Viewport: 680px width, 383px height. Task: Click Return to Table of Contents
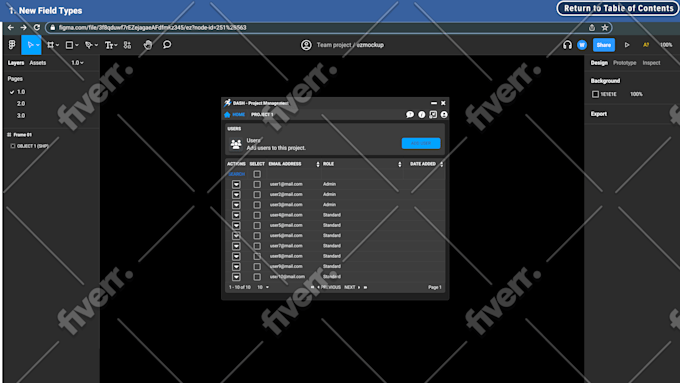tap(618, 8)
